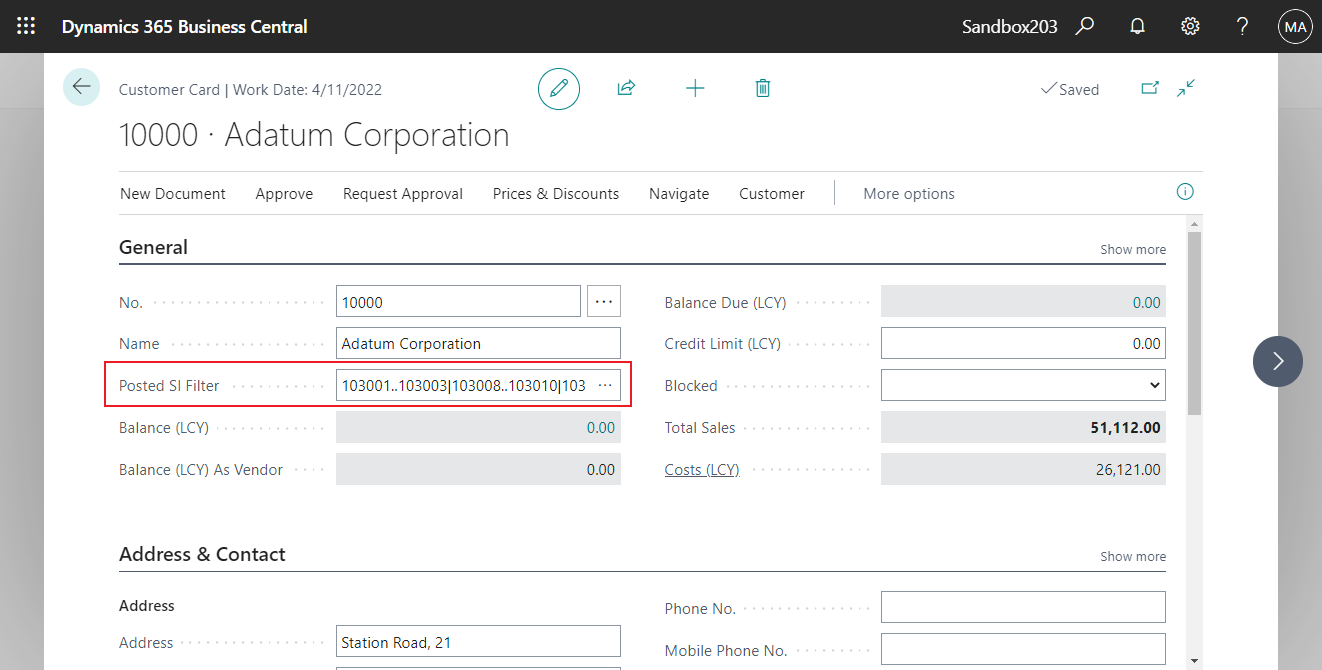1322x670 pixels.
Task: Open notifications via the bell icon
Action: click(x=1137, y=26)
